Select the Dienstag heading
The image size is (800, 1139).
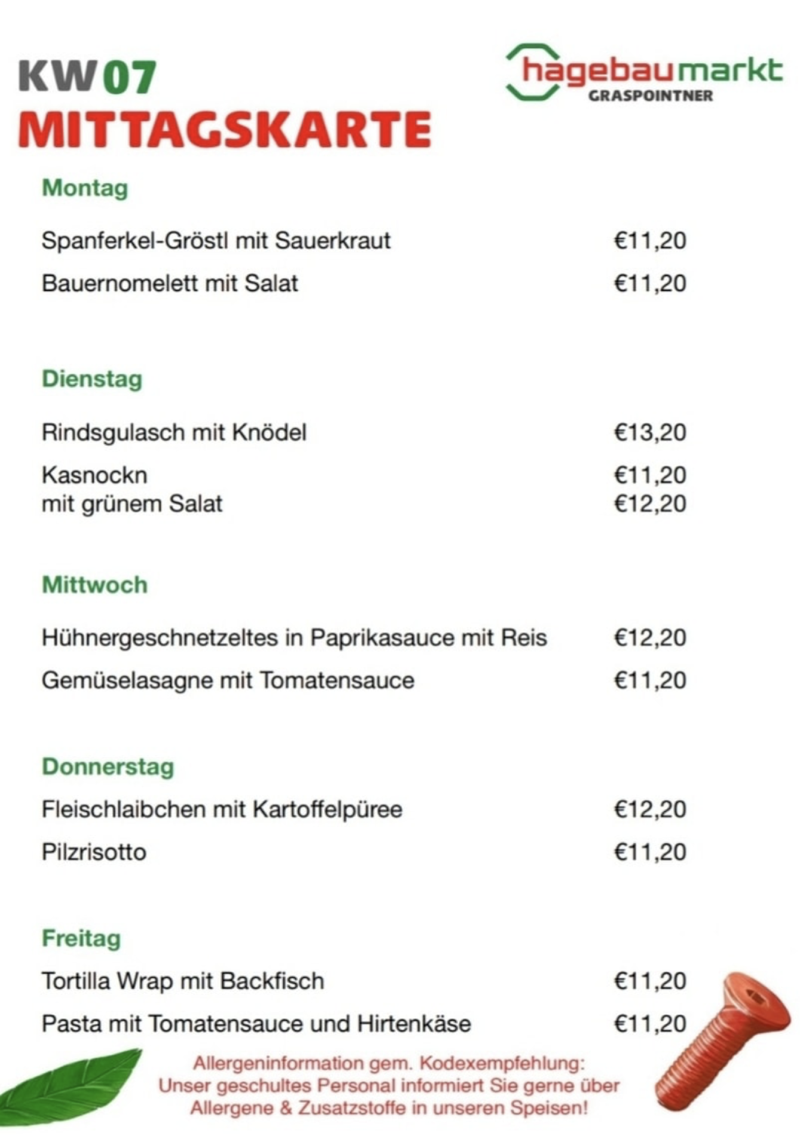[92, 379]
